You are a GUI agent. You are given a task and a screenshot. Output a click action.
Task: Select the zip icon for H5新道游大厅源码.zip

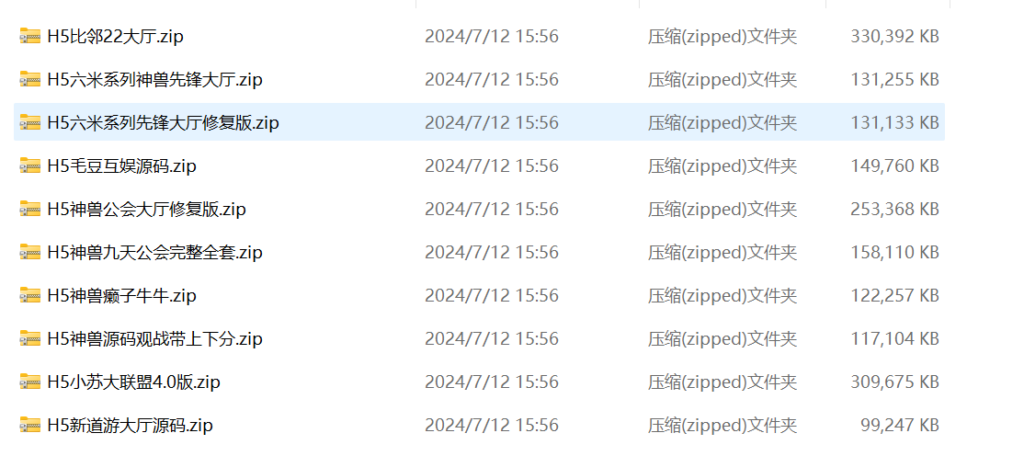pos(30,425)
